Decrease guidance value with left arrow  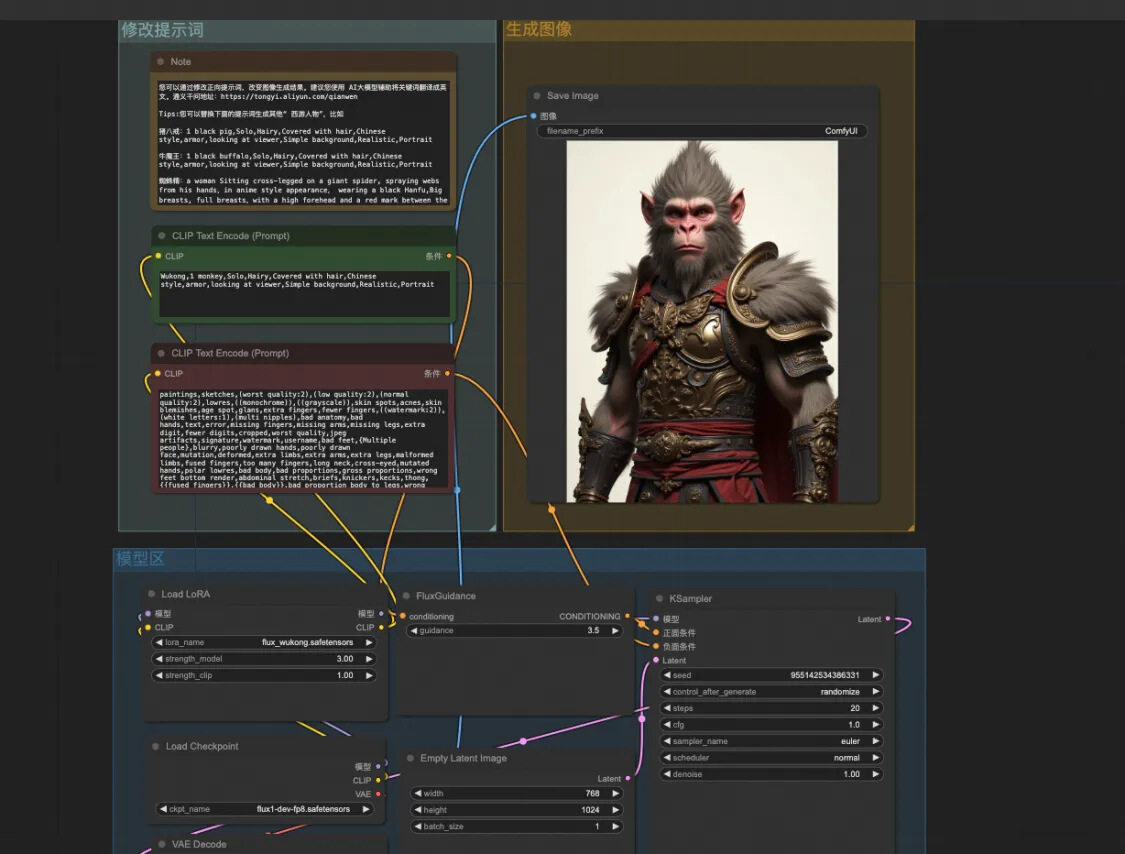[414, 630]
